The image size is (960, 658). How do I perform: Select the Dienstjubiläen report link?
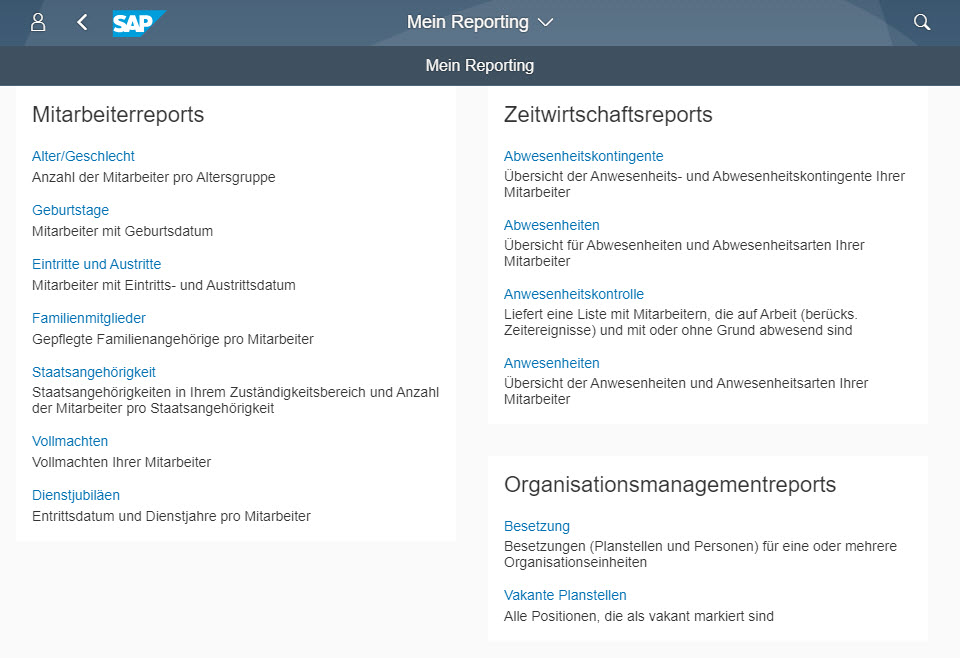tap(76, 495)
